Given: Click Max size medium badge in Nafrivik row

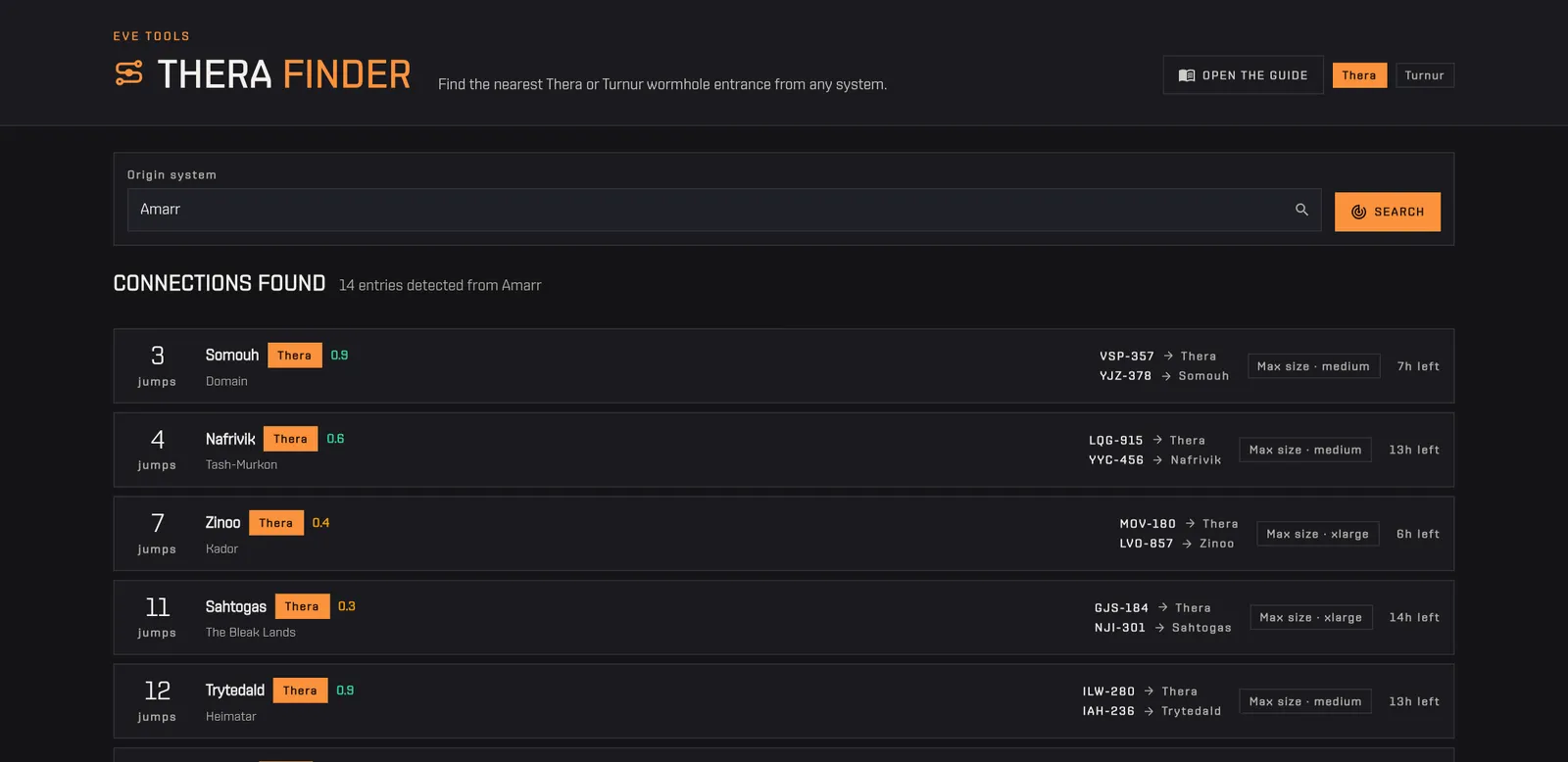Looking at the screenshot, I should point(1305,450).
